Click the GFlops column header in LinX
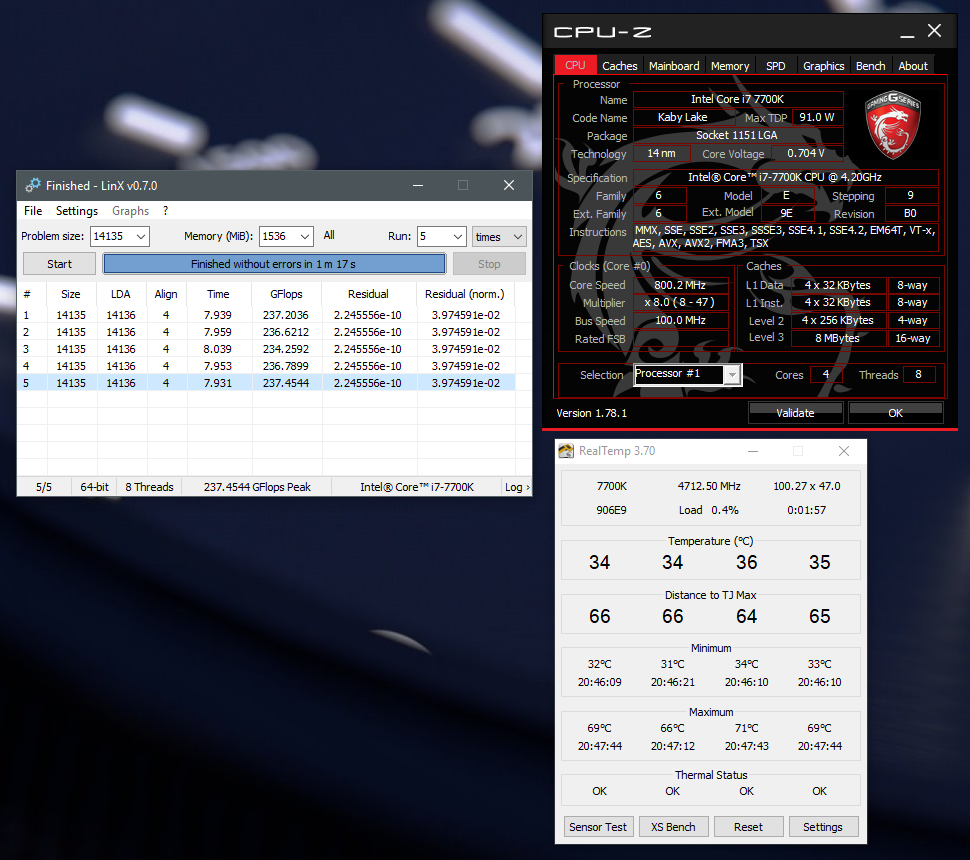970x860 pixels. (x=286, y=294)
